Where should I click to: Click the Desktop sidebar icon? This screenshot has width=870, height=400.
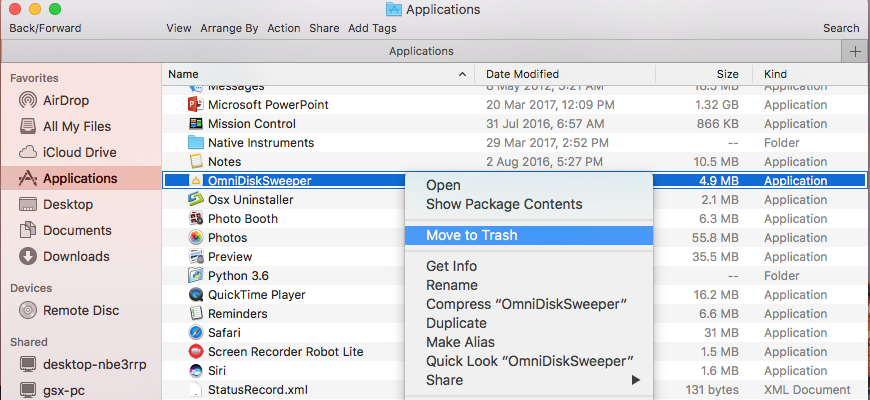pos(28,204)
